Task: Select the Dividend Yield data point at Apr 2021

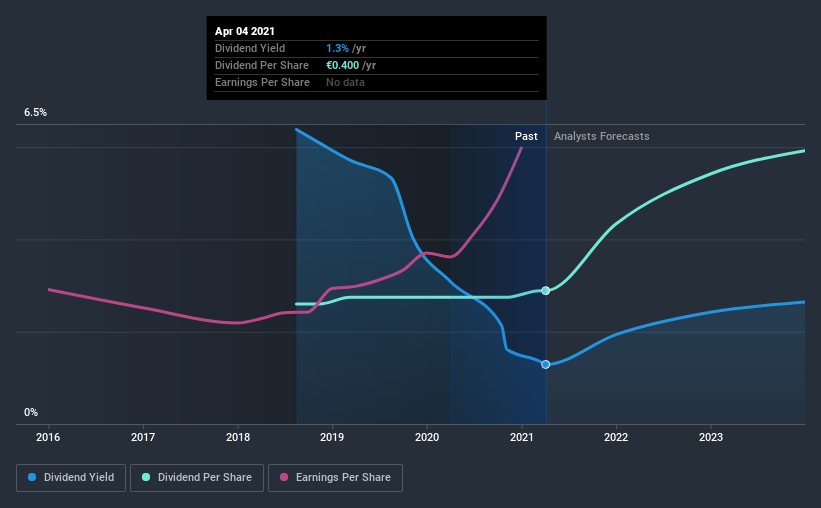Action: [x=546, y=365]
